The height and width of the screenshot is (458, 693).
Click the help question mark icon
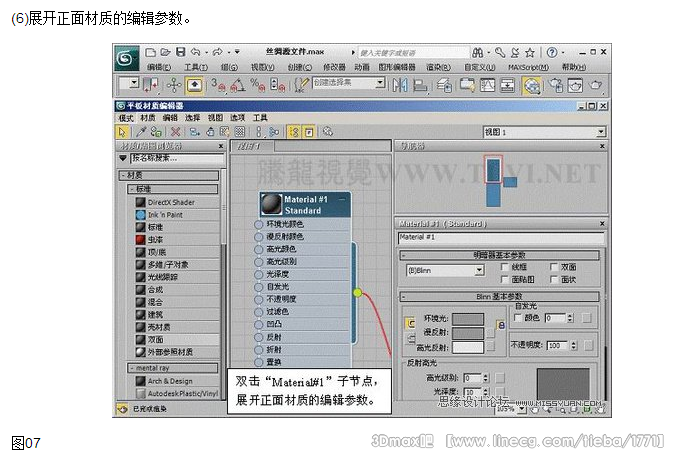pyautogui.click(x=552, y=53)
